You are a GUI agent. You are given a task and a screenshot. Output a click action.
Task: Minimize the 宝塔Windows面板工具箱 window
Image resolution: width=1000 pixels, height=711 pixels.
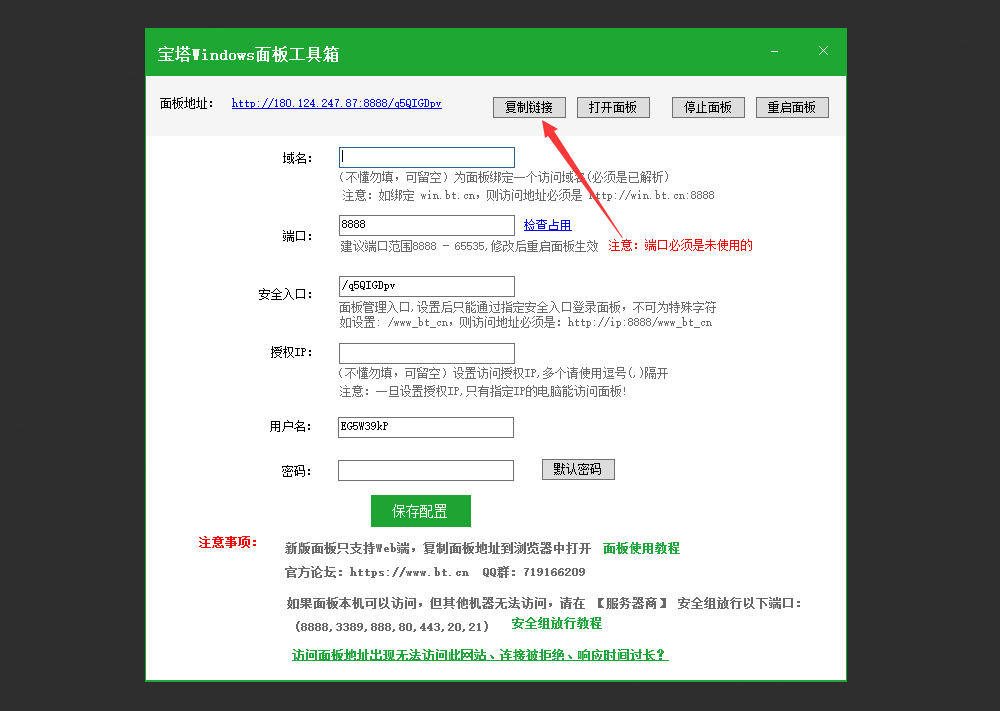point(774,51)
